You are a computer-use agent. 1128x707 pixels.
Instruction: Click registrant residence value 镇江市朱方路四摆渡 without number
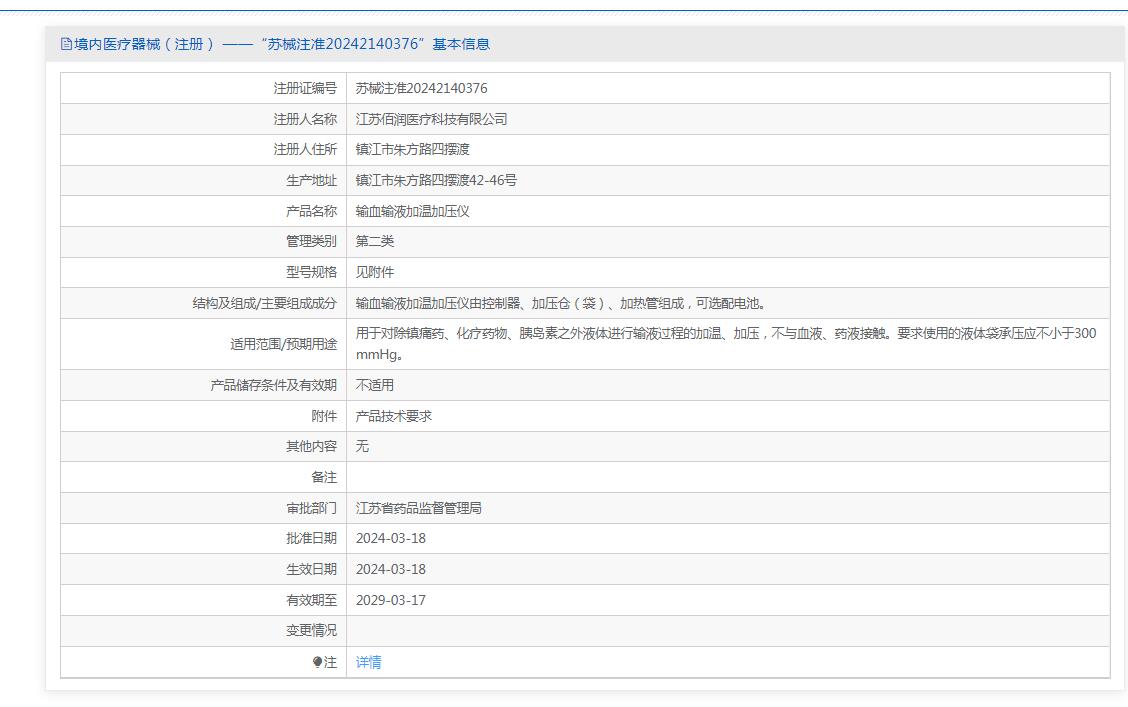[412, 150]
